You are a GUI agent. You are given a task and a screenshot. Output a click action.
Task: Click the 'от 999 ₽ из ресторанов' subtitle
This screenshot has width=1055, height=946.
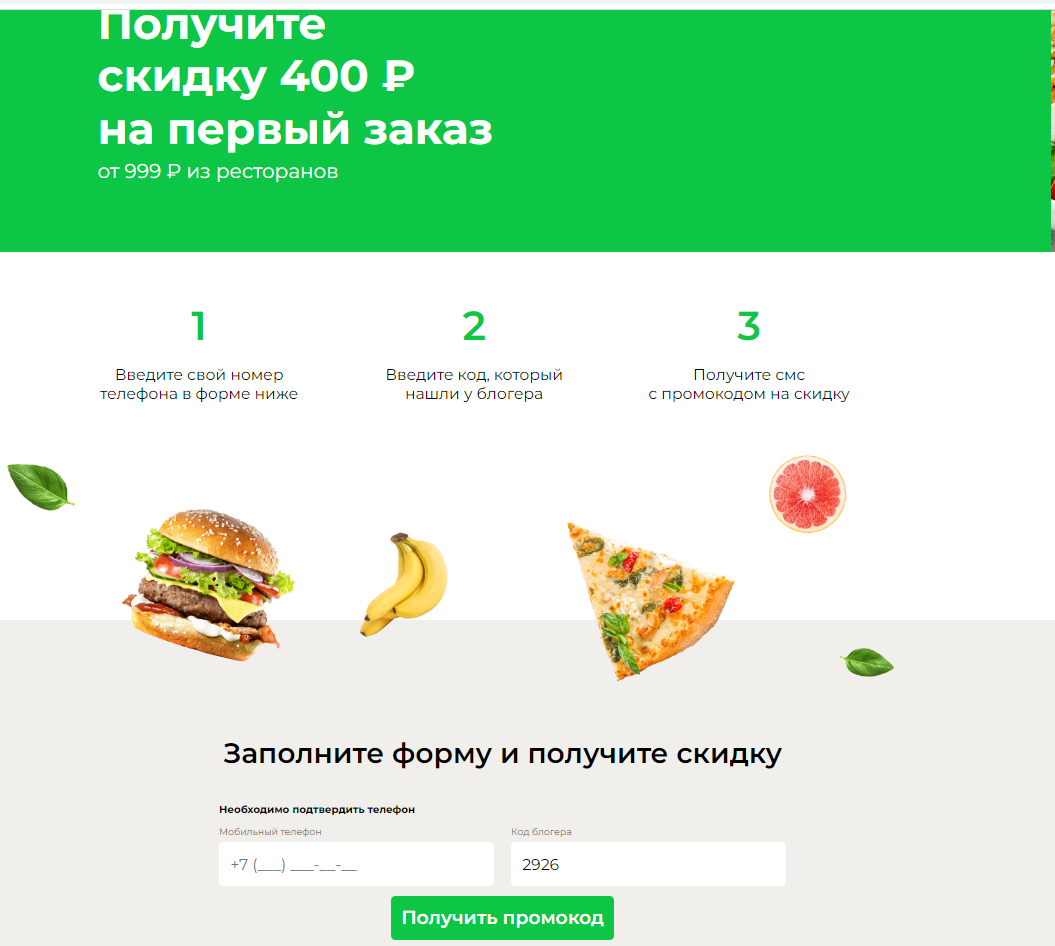pyautogui.click(x=218, y=172)
